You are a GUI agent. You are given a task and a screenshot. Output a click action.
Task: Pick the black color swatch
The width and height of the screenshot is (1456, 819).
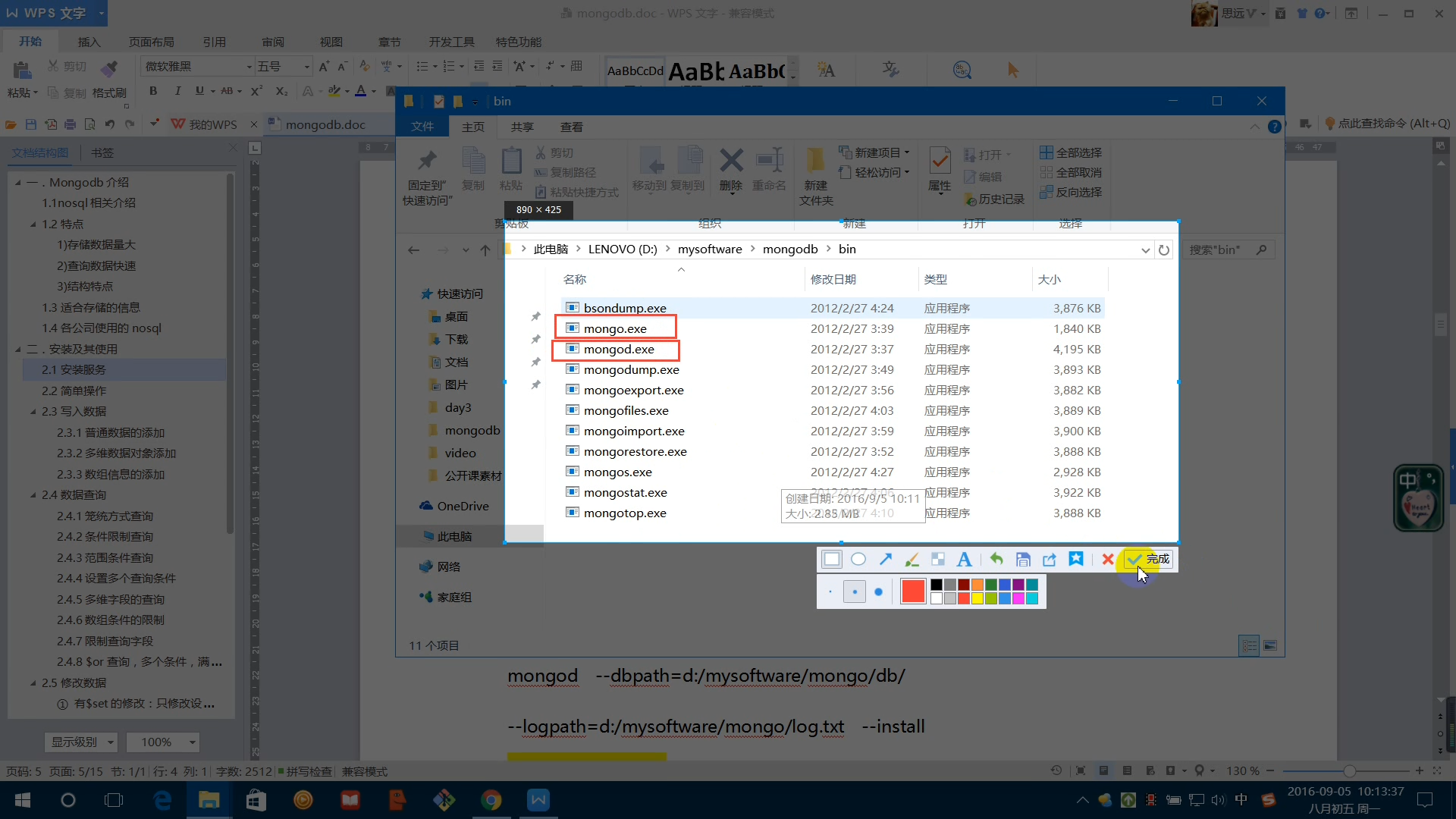[x=937, y=585]
